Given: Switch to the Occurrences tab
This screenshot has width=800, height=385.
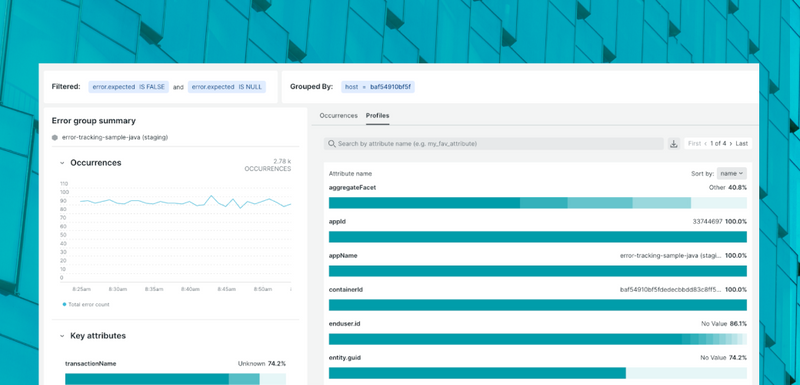Looking at the screenshot, I should (x=338, y=116).
